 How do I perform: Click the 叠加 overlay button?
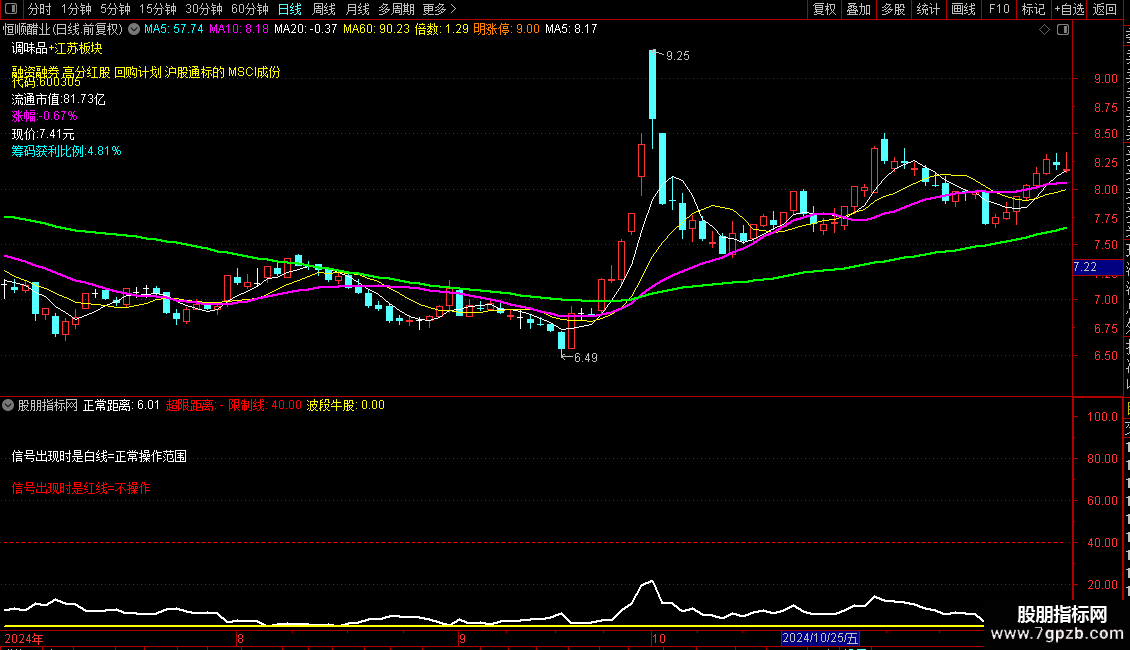pos(859,9)
